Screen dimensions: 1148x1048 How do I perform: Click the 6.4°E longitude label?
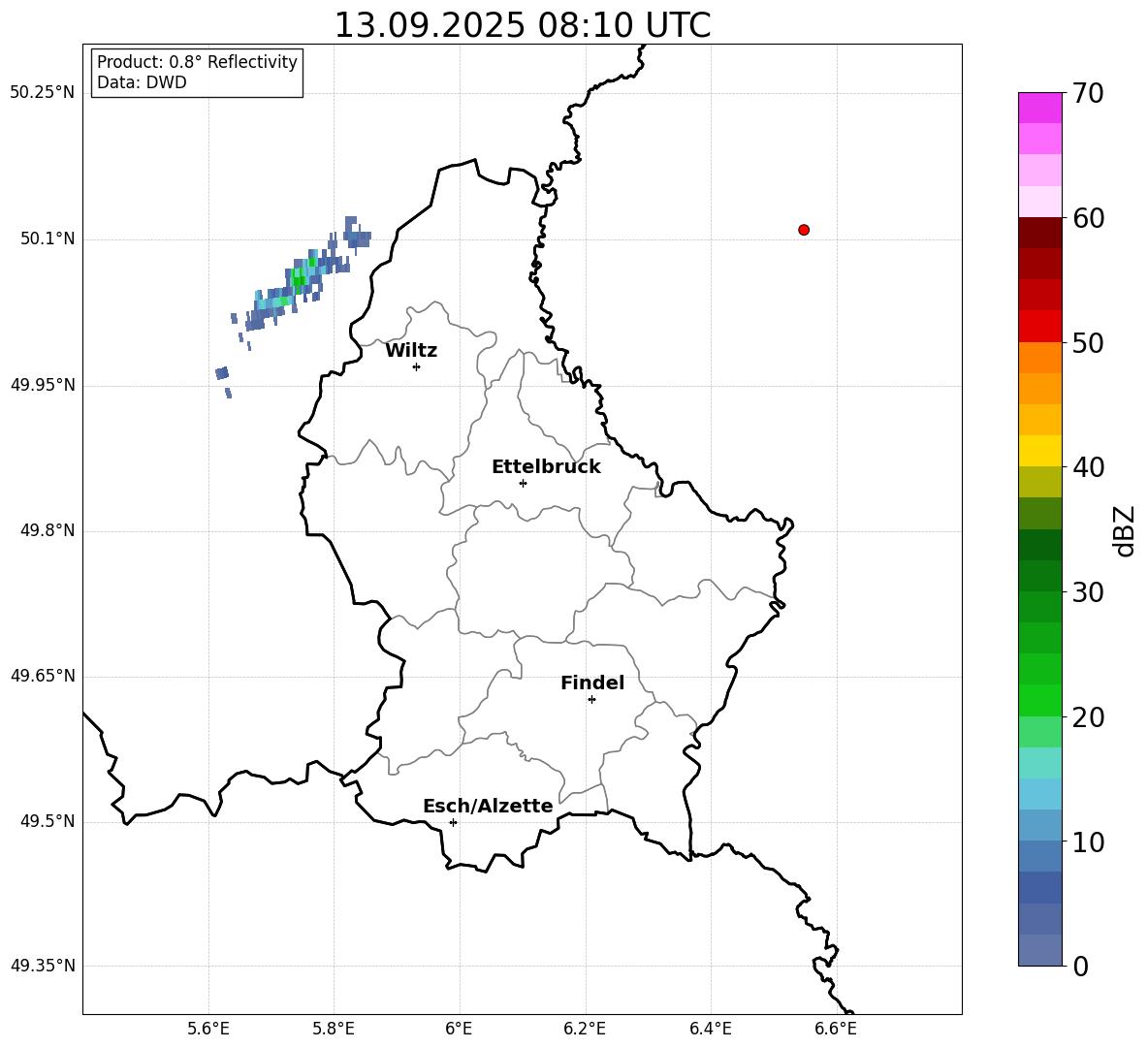coord(710,1029)
